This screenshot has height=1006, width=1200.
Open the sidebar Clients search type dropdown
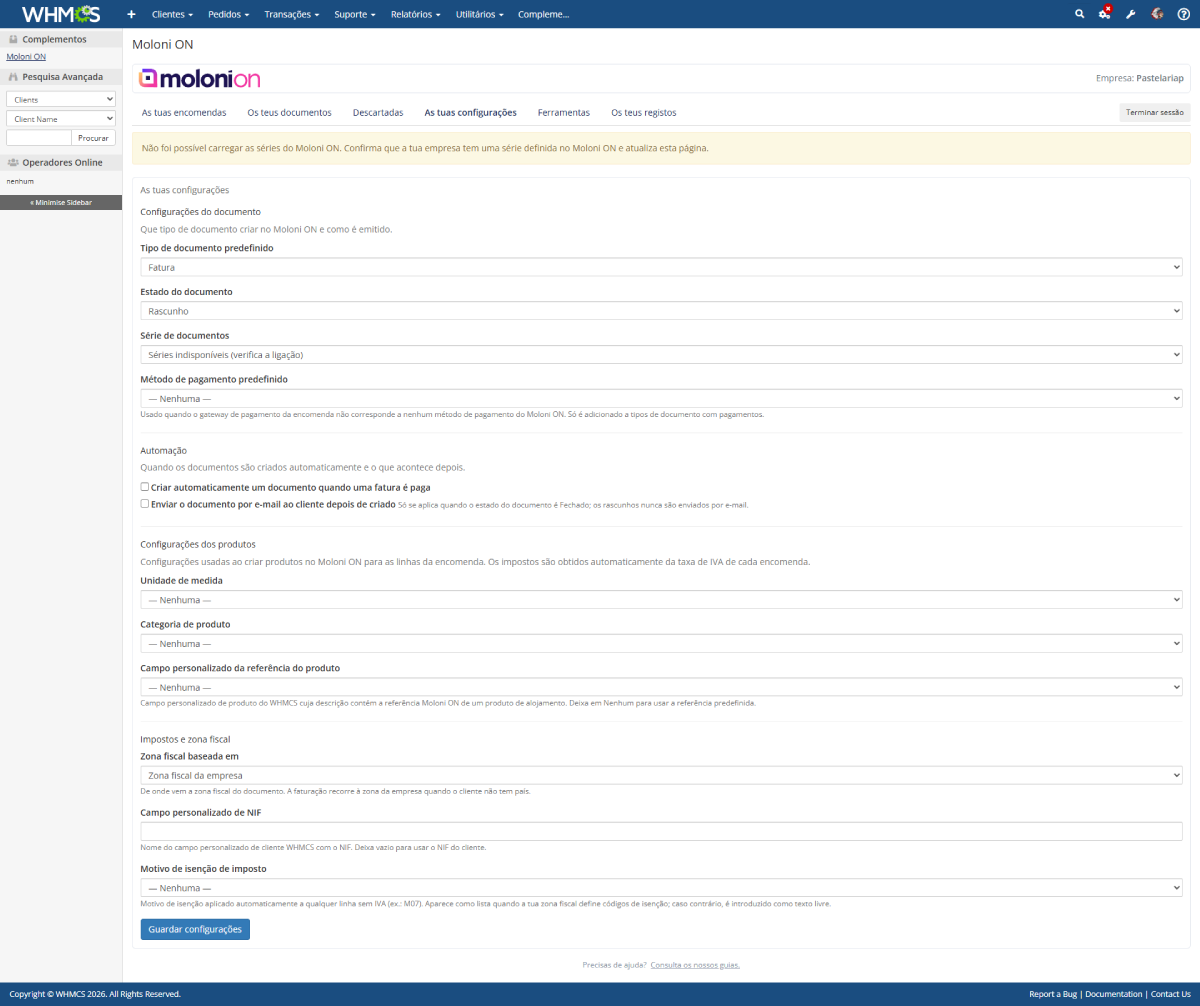(61, 99)
